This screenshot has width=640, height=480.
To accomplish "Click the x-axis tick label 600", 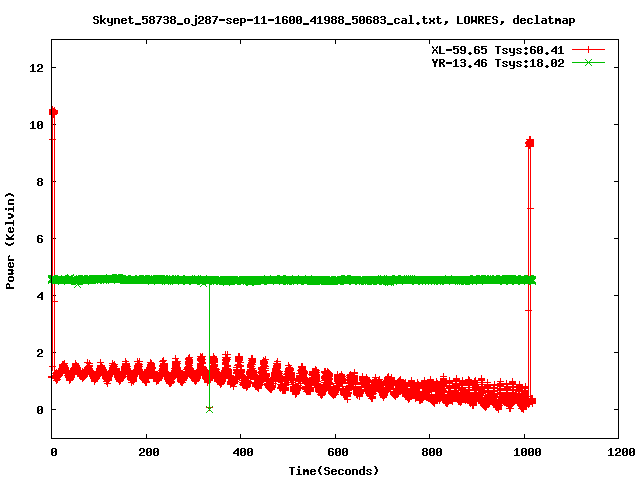I will (338, 452).
